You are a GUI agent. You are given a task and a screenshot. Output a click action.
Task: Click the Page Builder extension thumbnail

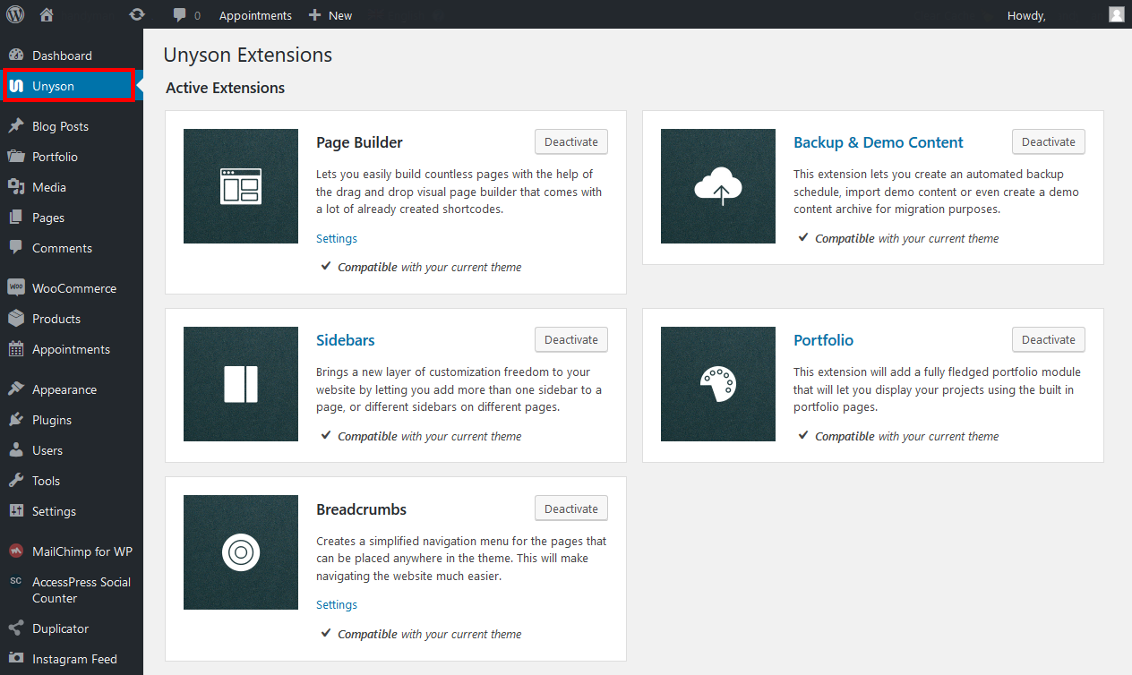tap(241, 186)
